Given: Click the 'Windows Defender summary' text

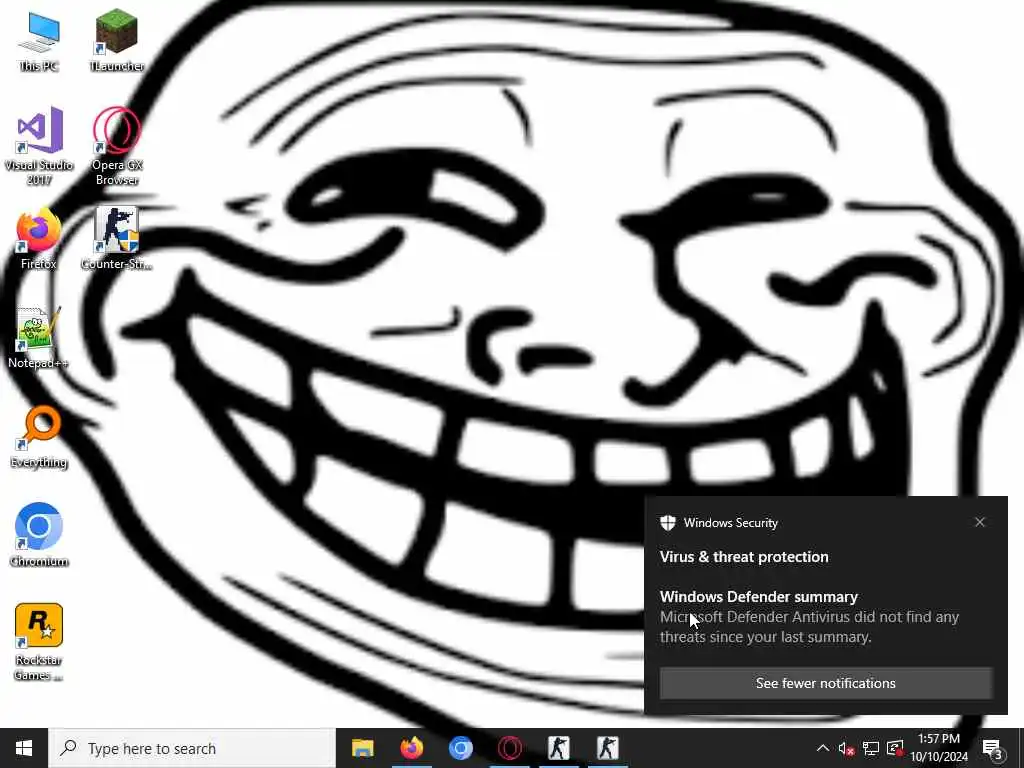Looking at the screenshot, I should coord(759,597).
